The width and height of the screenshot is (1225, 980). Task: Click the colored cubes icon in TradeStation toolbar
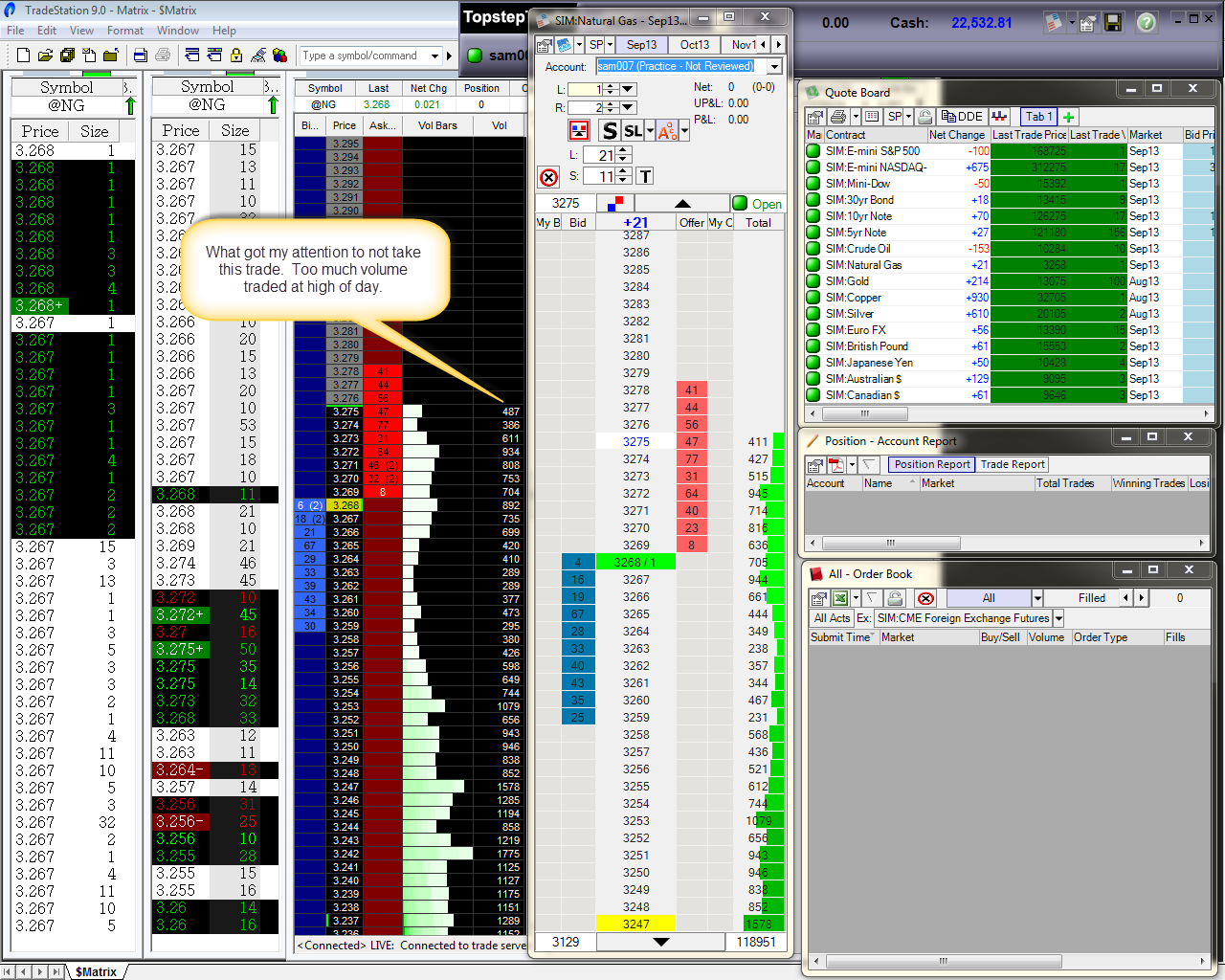(279, 56)
